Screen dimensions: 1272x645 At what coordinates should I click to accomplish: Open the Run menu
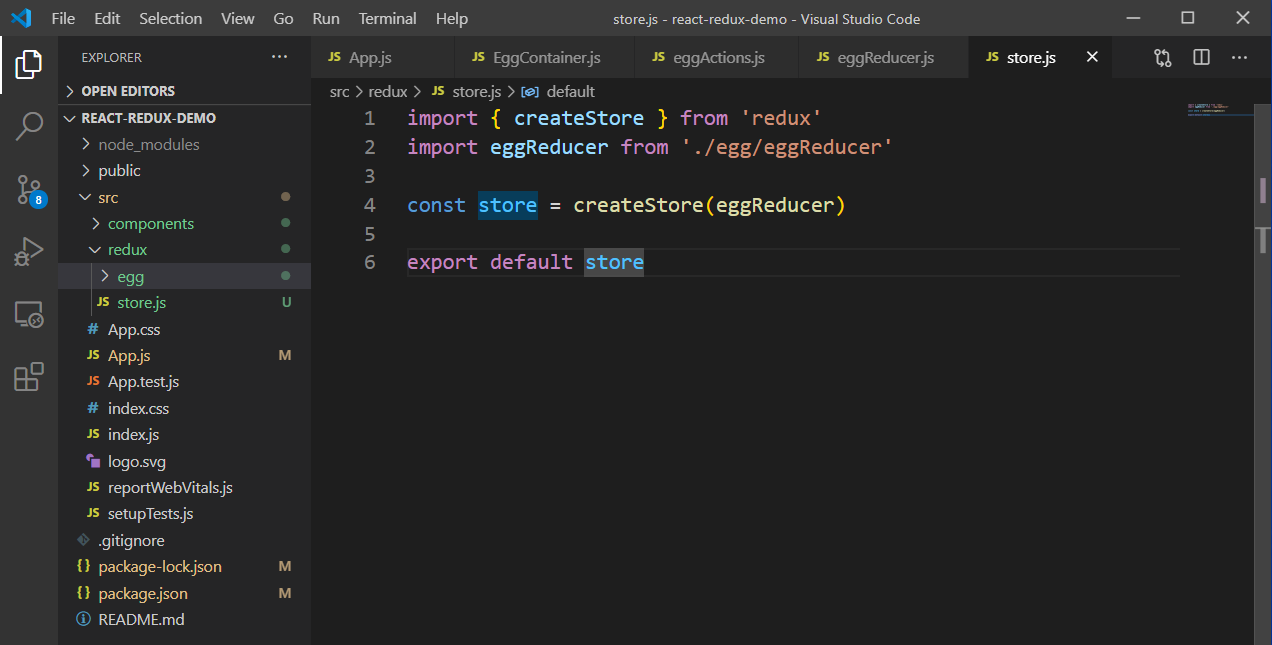326,18
